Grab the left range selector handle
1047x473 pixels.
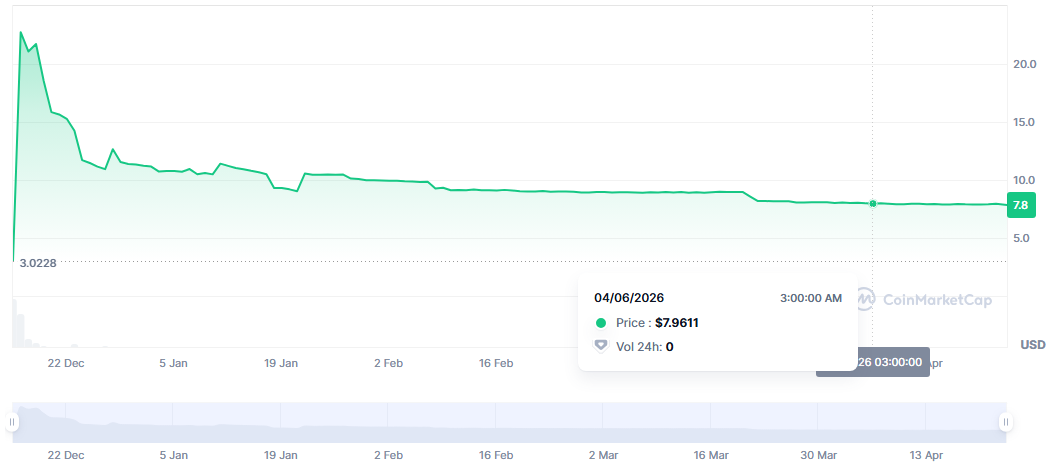click(12, 422)
